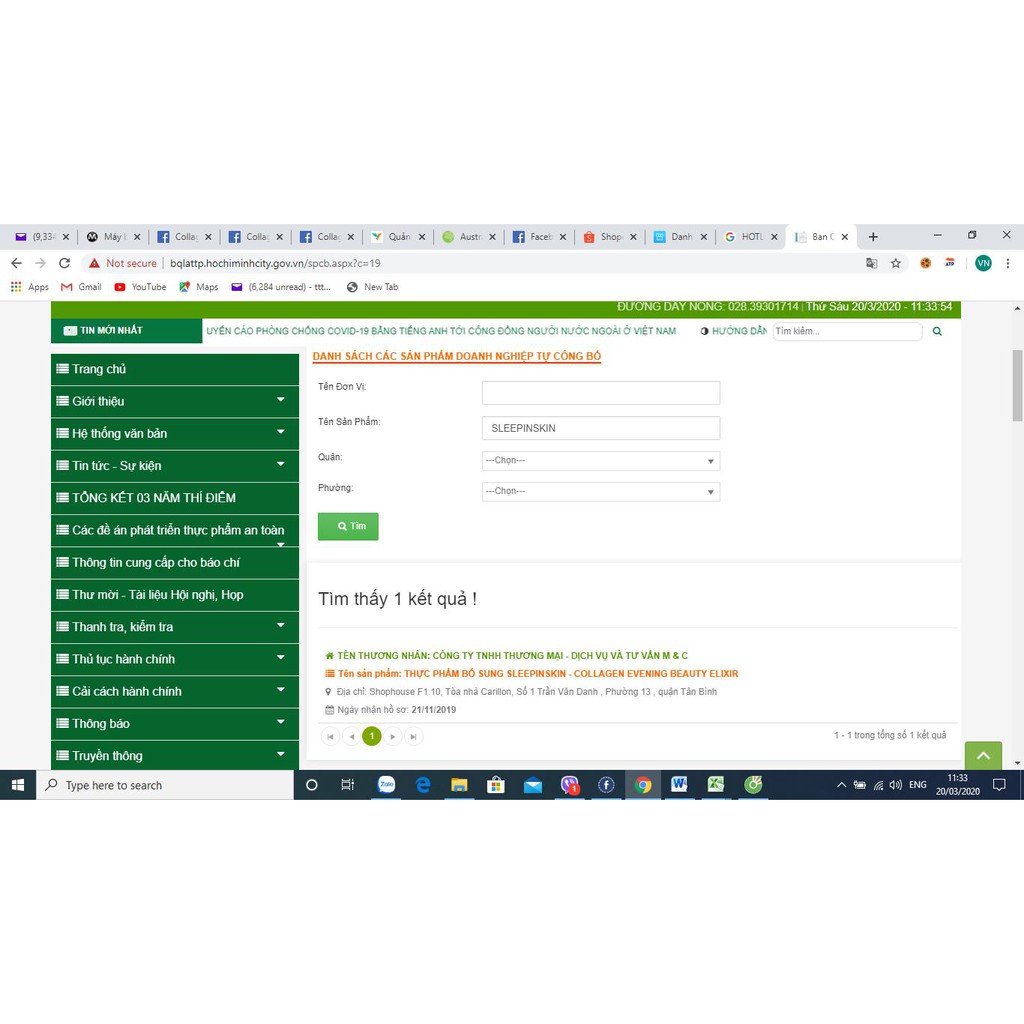Image resolution: width=1024 pixels, height=1024 pixels.
Task: Click the scrolling COVID-19 news headline
Action: pyautogui.click(x=441, y=331)
